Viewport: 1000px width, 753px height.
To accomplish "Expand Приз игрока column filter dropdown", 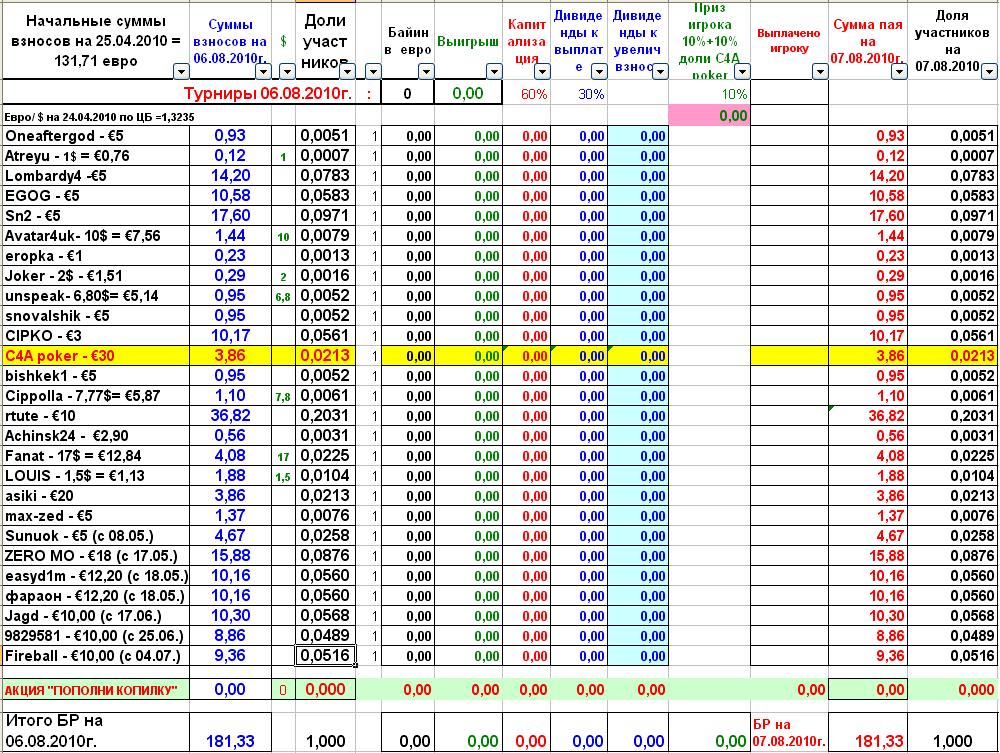I will [x=742, y=71].
